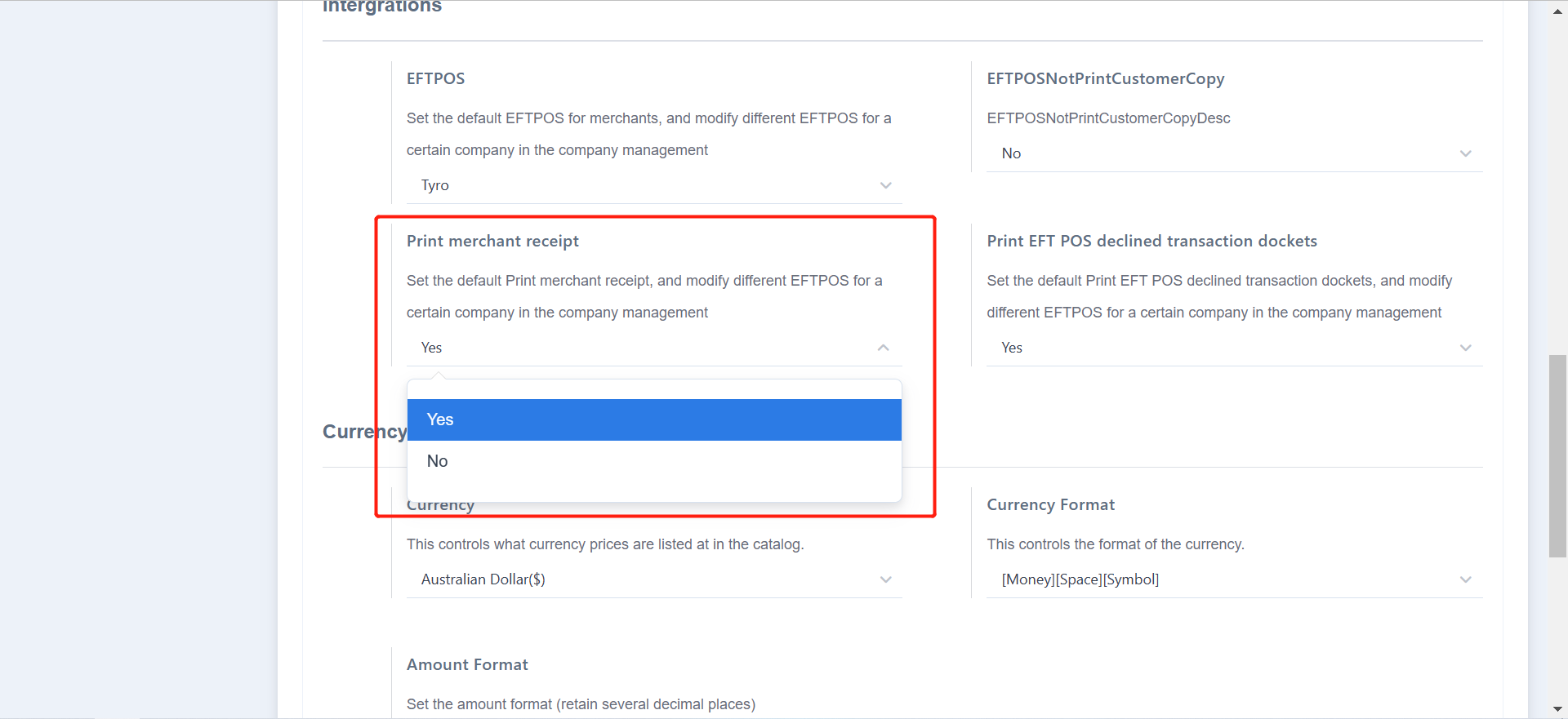Viewport: 1568px width, 719px height.
Task: Click the scrollbar down arrow
Action: [1557, 708]
